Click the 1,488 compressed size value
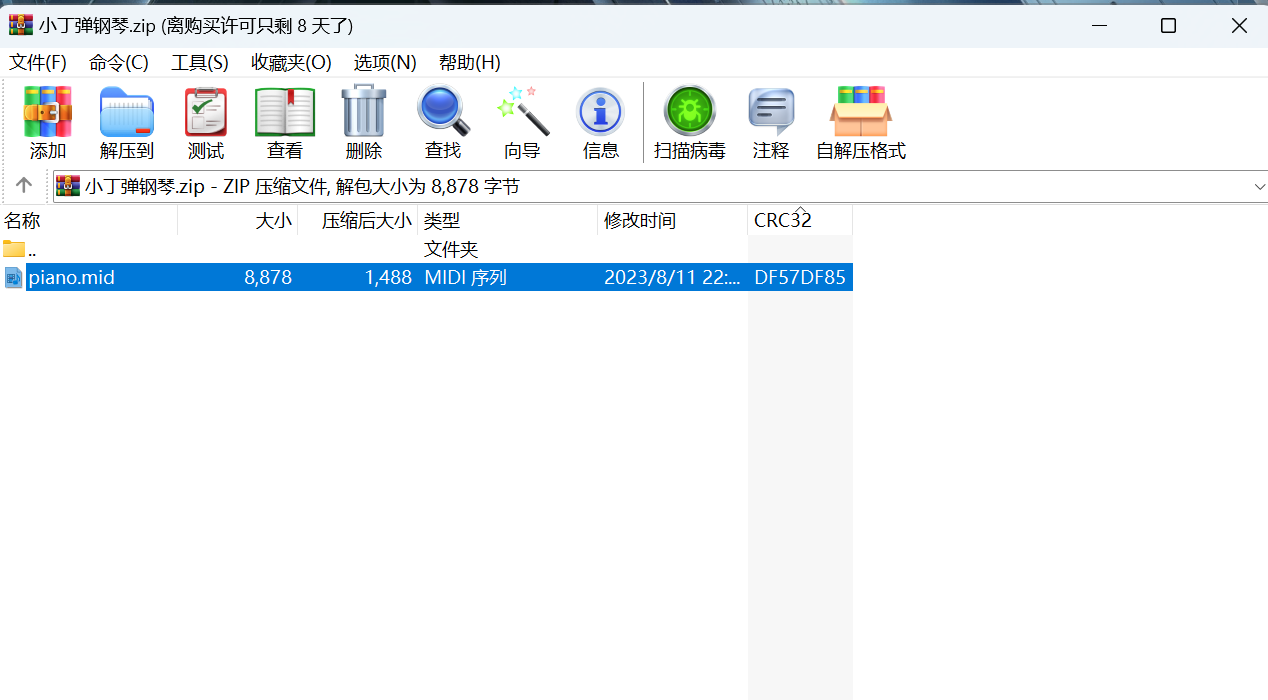The image size is (1268, 700). 388,278
